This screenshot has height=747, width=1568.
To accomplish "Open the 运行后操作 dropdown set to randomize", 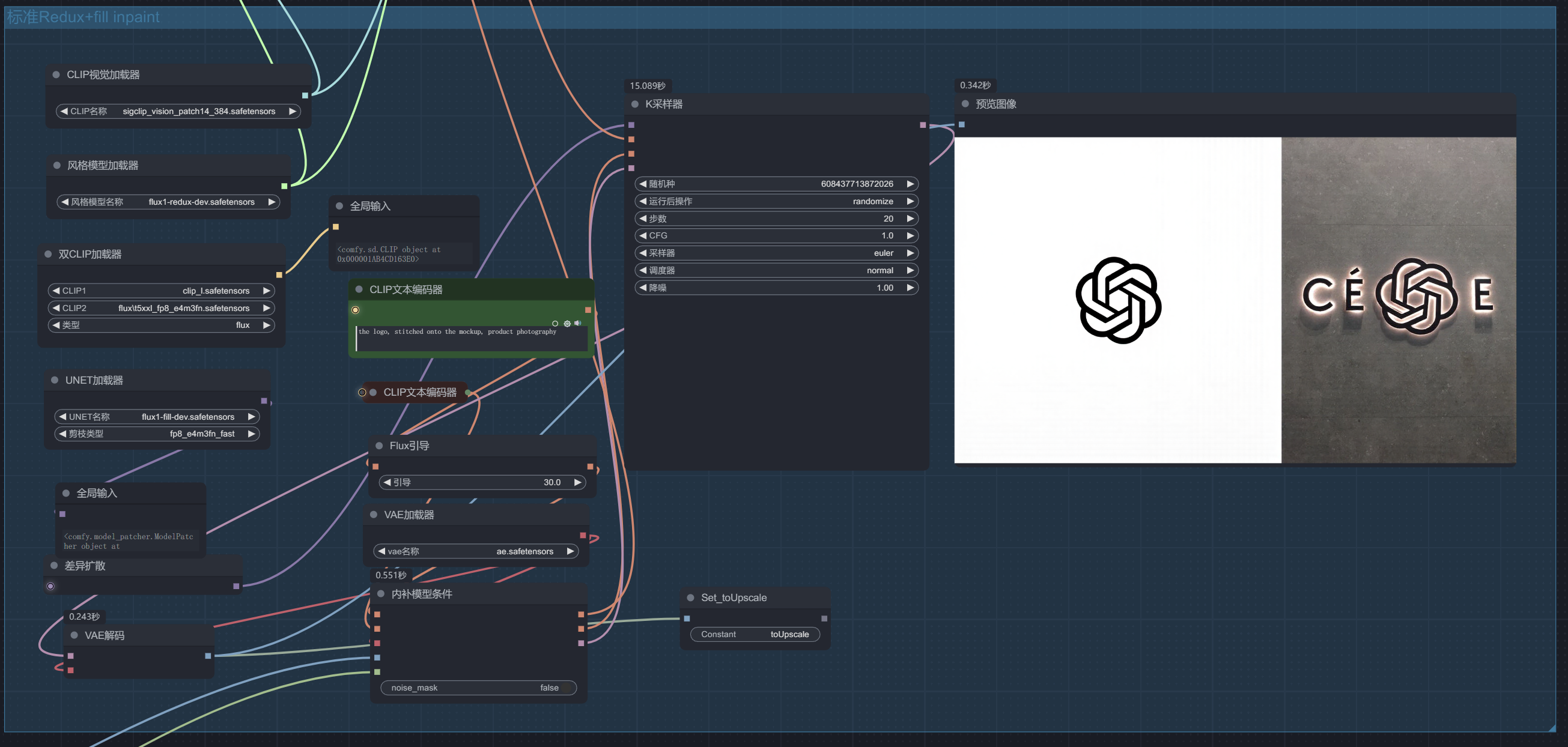I will (x=777, y=201).
